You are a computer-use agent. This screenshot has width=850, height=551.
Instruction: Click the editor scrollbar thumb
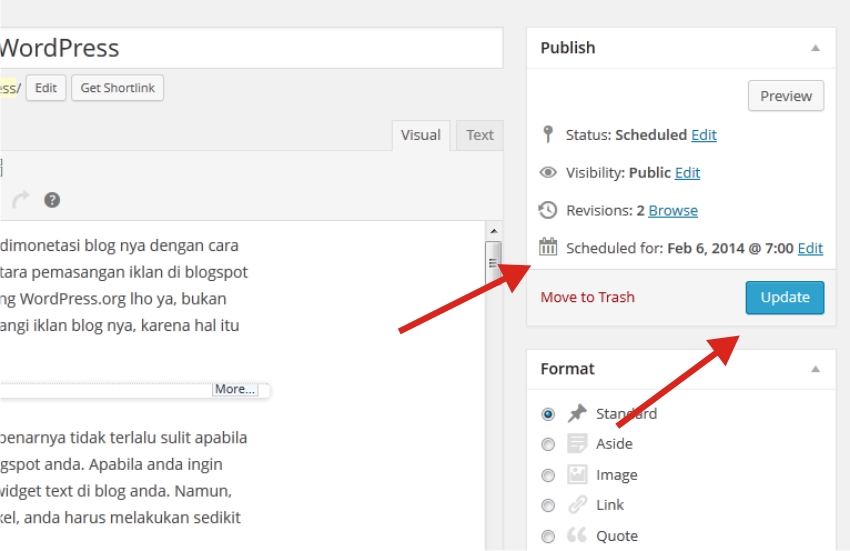[493, 262]
